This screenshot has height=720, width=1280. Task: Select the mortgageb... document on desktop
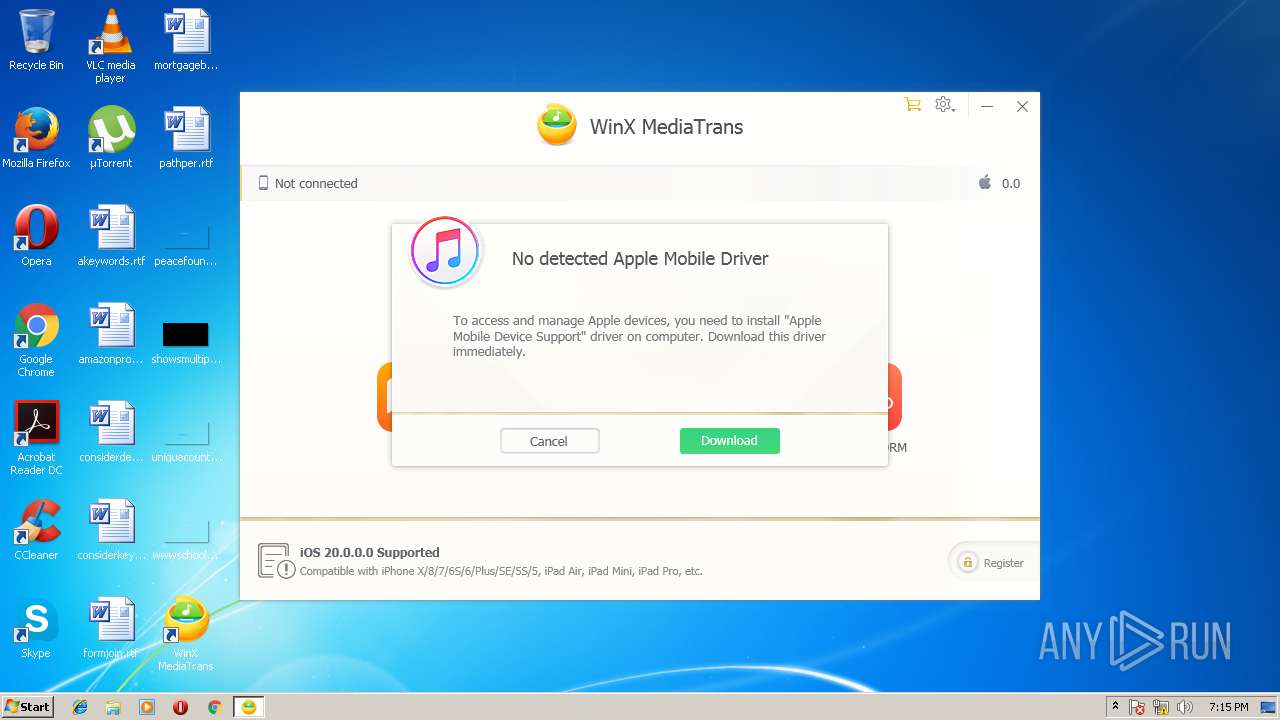pyautogui.click(x=186, y=41)
